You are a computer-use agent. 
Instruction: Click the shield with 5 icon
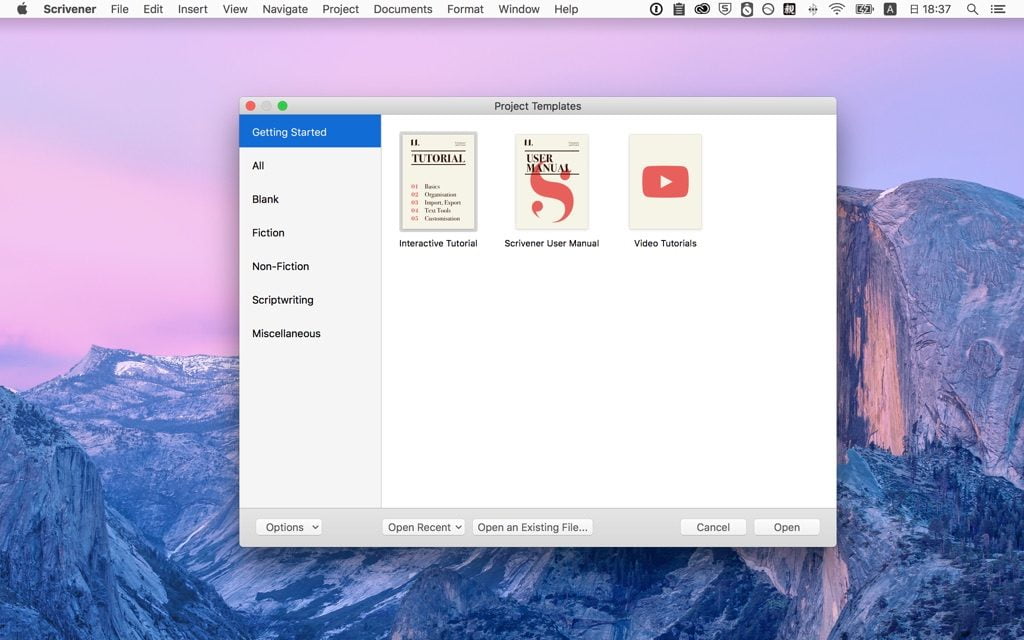tap(725, 9)
